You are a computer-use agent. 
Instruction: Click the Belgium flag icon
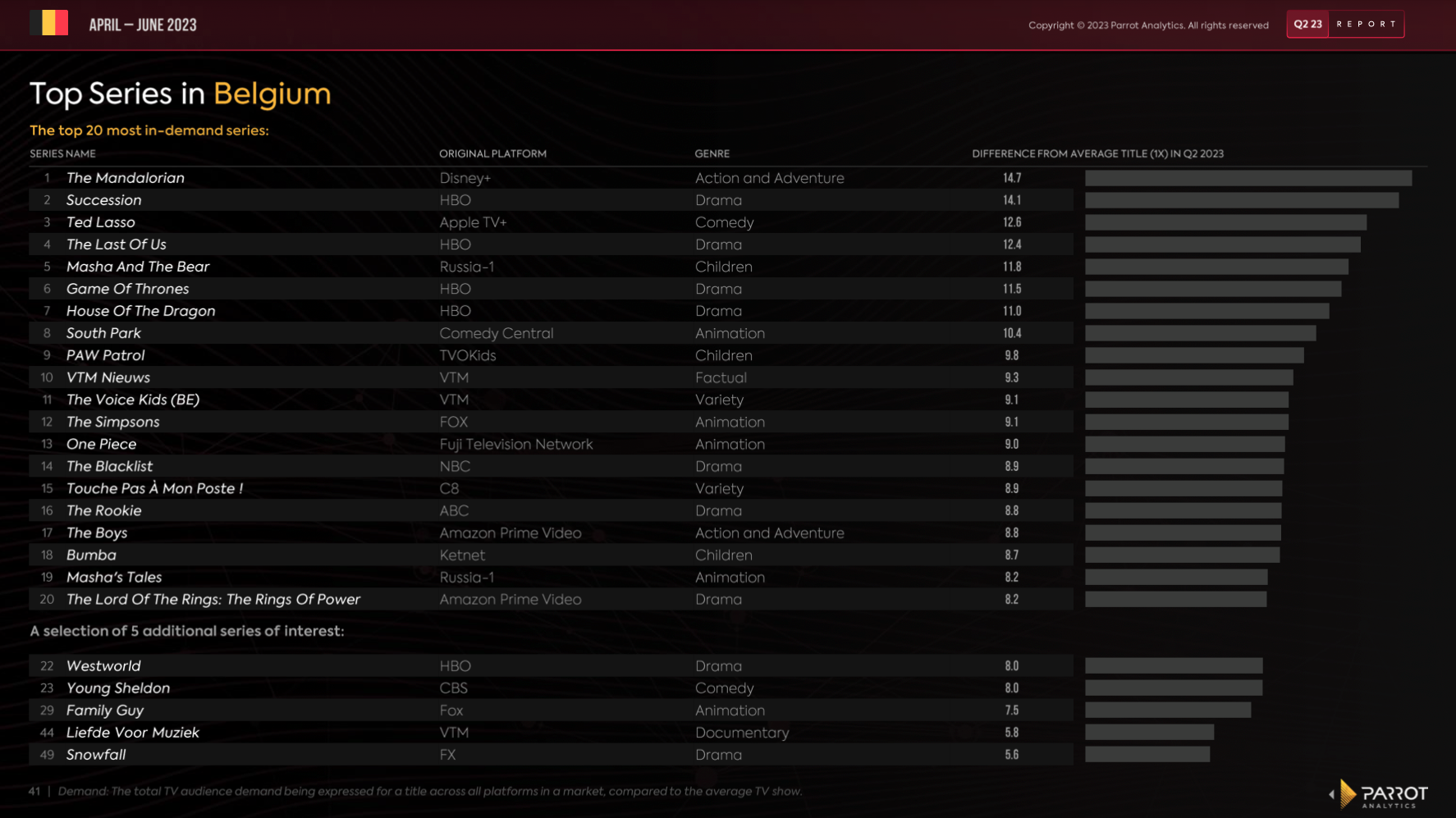[48, 23]
